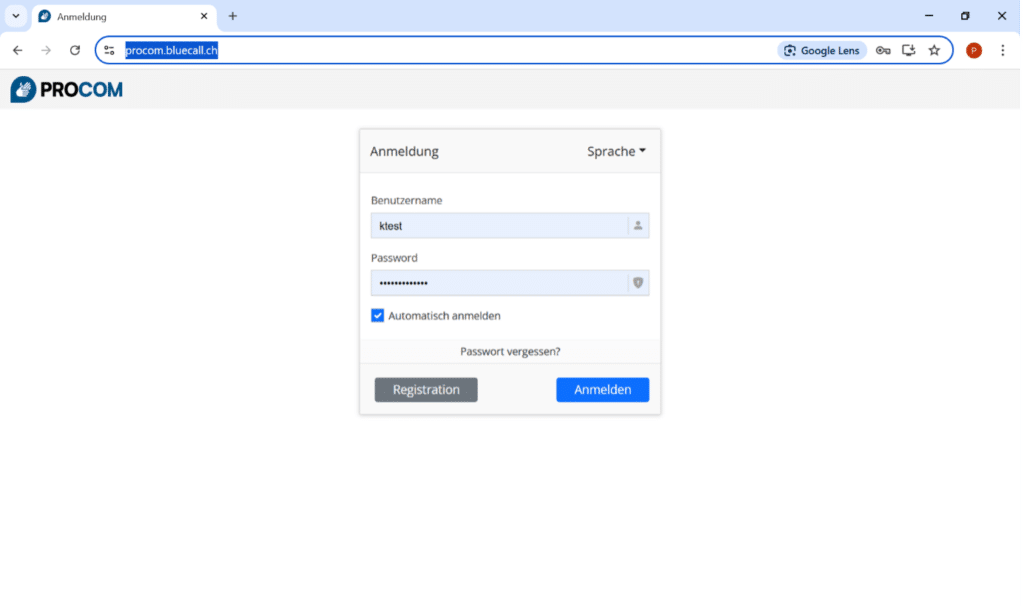This screenshot has width=1024, height=610.
Task: Click the blue Anmelden button
Action: coord(602,390)
